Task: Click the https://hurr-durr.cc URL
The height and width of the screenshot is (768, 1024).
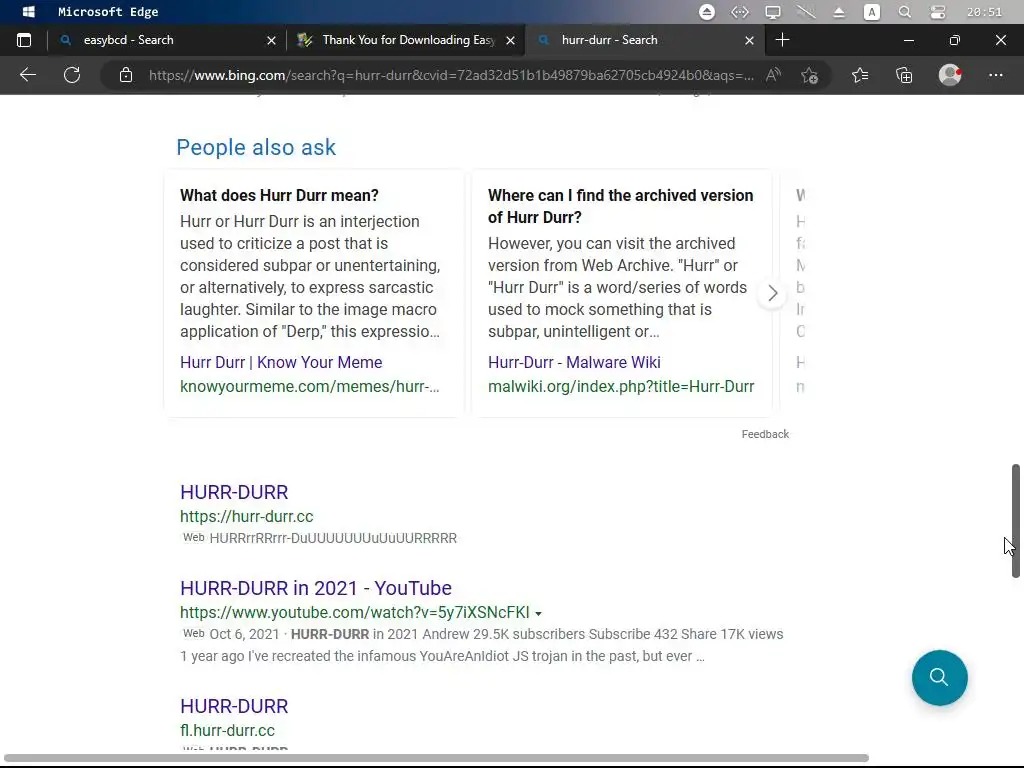Action: [247, 516]
